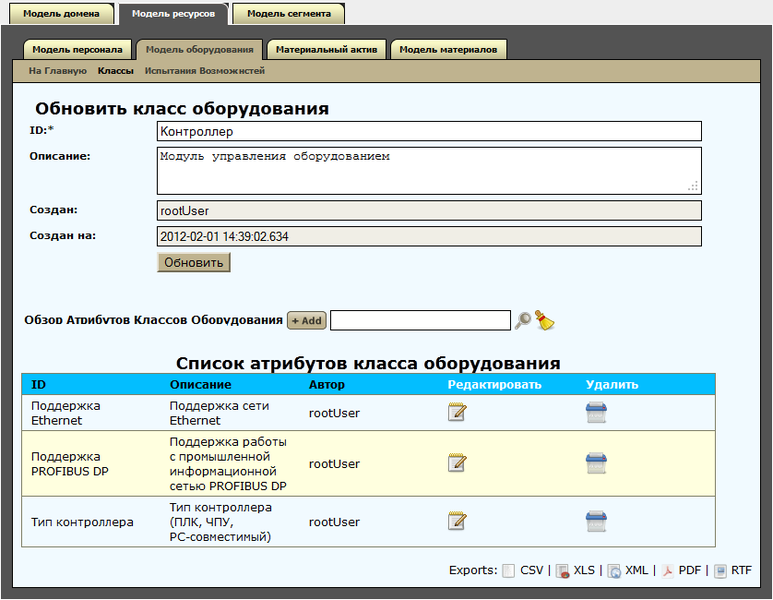
Task: Focus the ID field containing Контроллер
Action: (x=429, y=132)
